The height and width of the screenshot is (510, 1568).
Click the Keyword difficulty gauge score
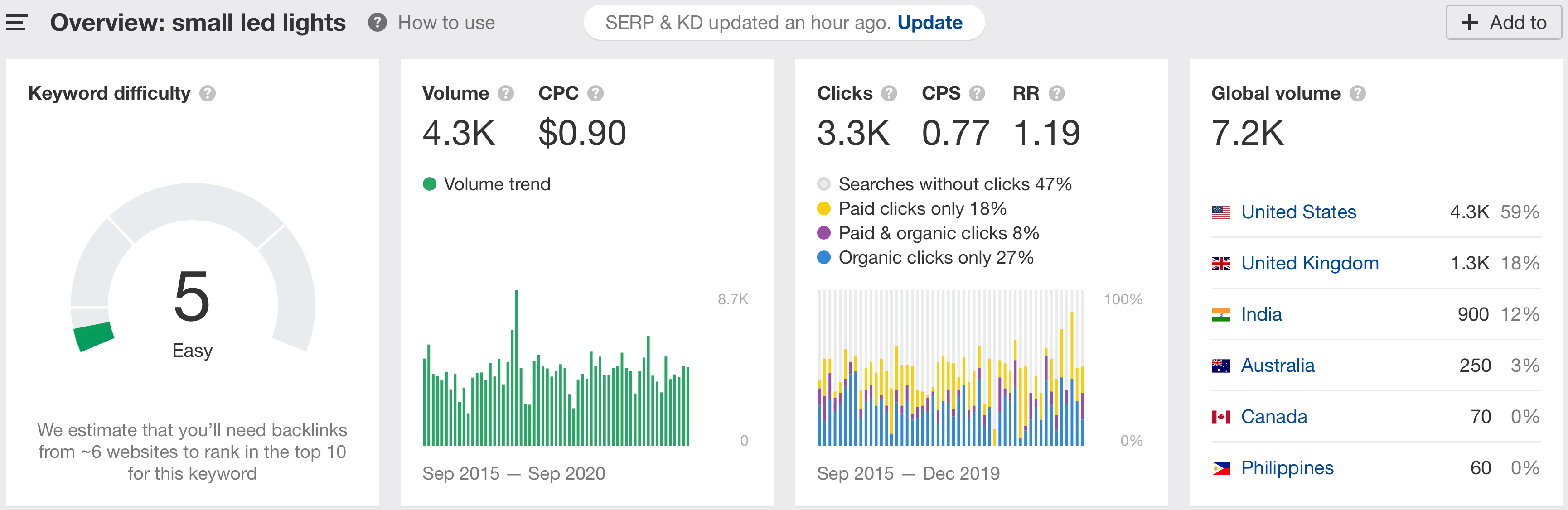coord(192,297)
